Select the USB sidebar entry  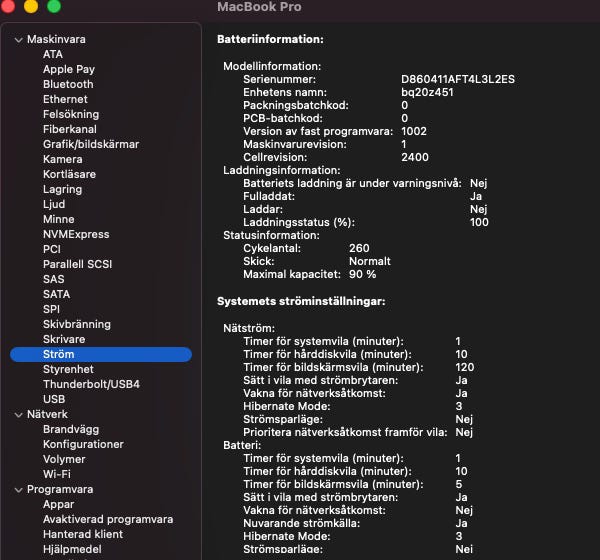point(54,399)
